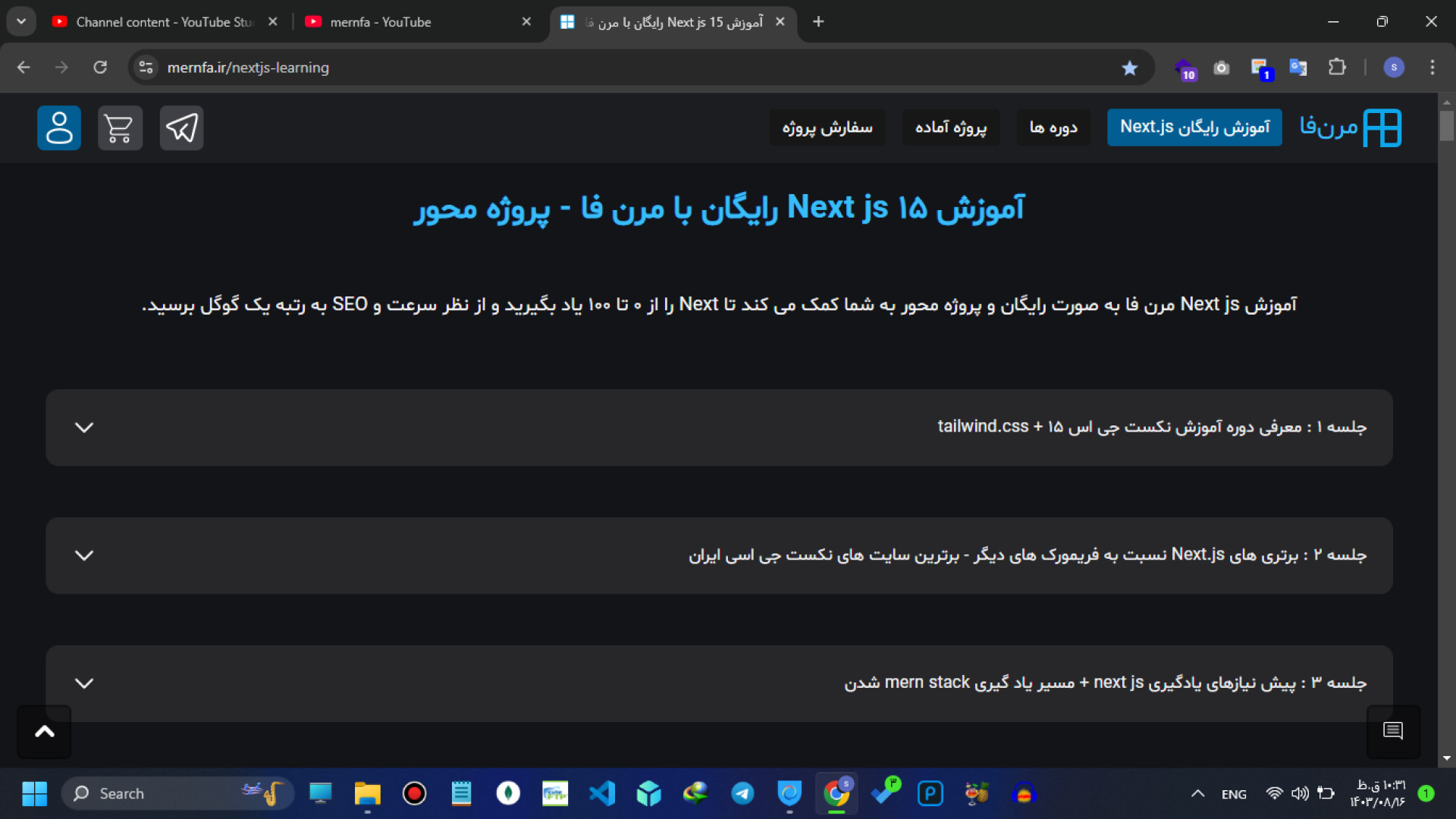Open File Explorer from the taskbar

point(367,794)
